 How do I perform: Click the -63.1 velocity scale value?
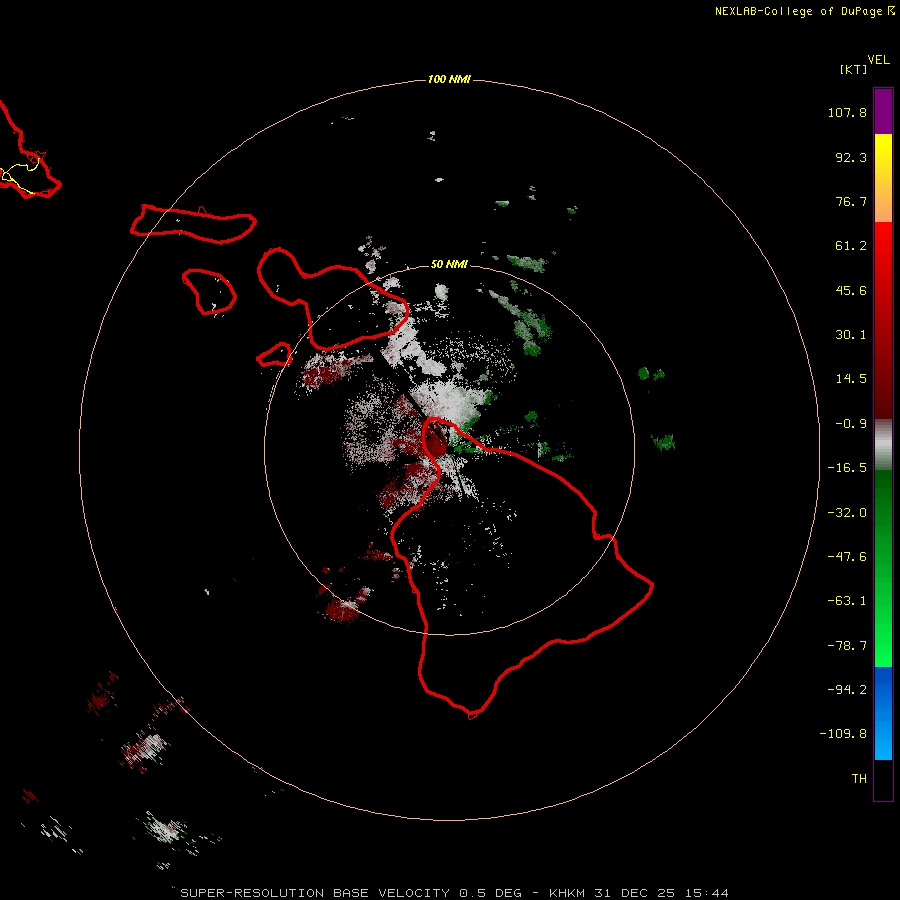[847, 601]
